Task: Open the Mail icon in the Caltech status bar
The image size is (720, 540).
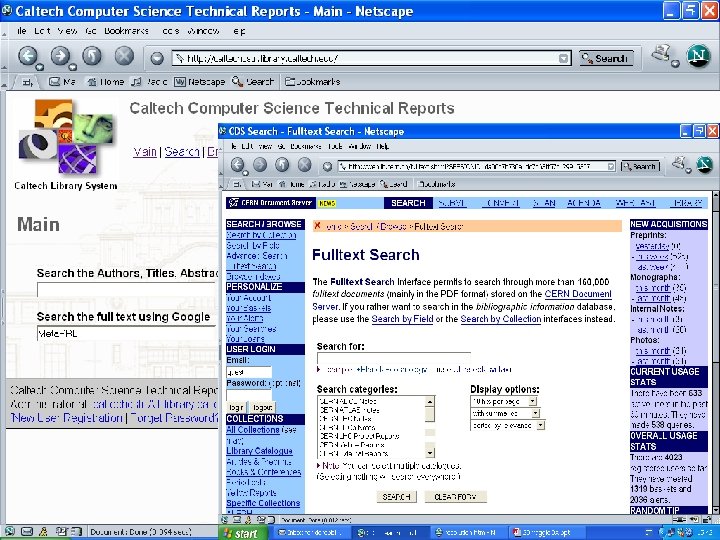Action: pos(27,532)
